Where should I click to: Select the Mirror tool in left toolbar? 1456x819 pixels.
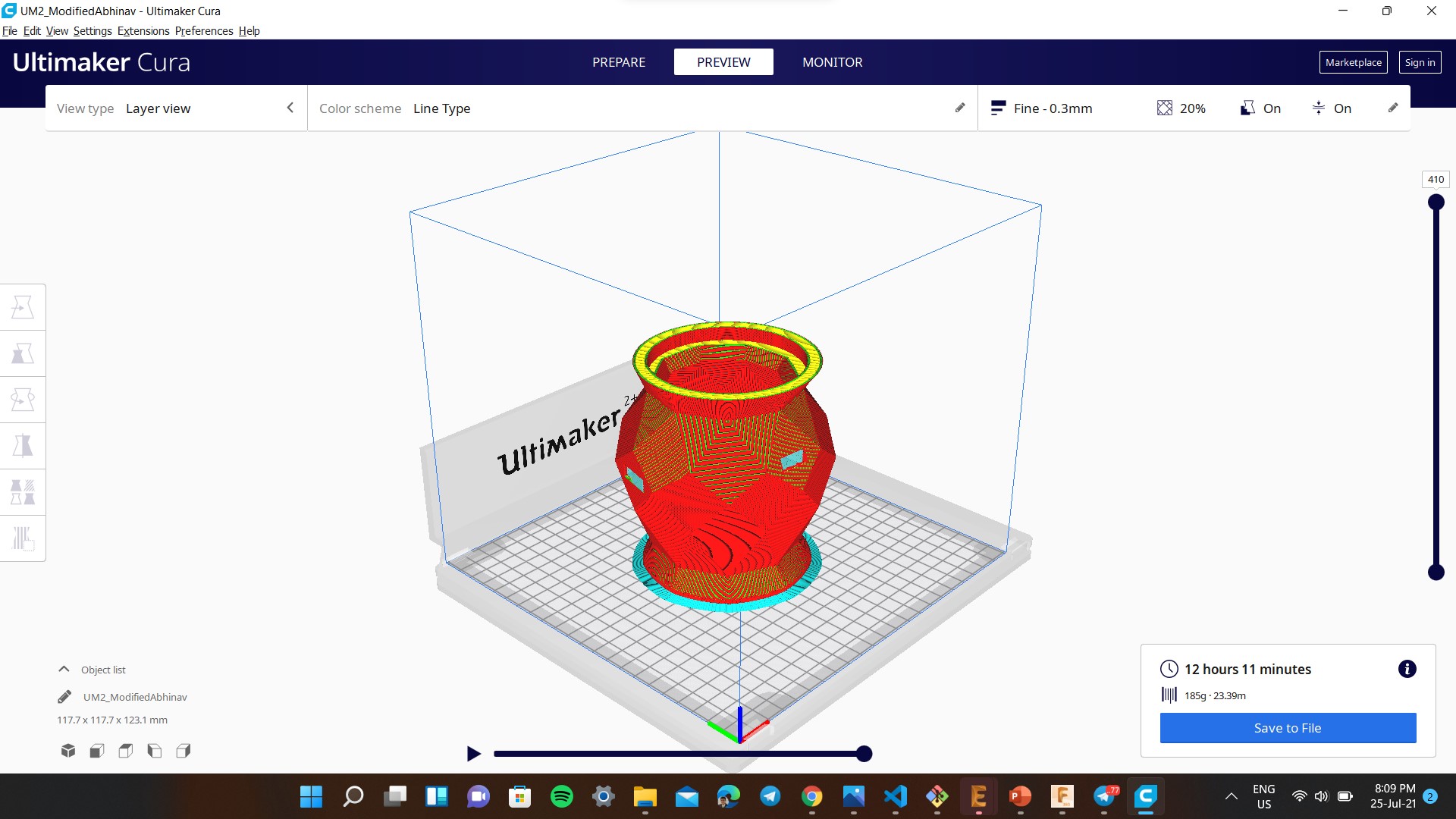pos(23,446)
